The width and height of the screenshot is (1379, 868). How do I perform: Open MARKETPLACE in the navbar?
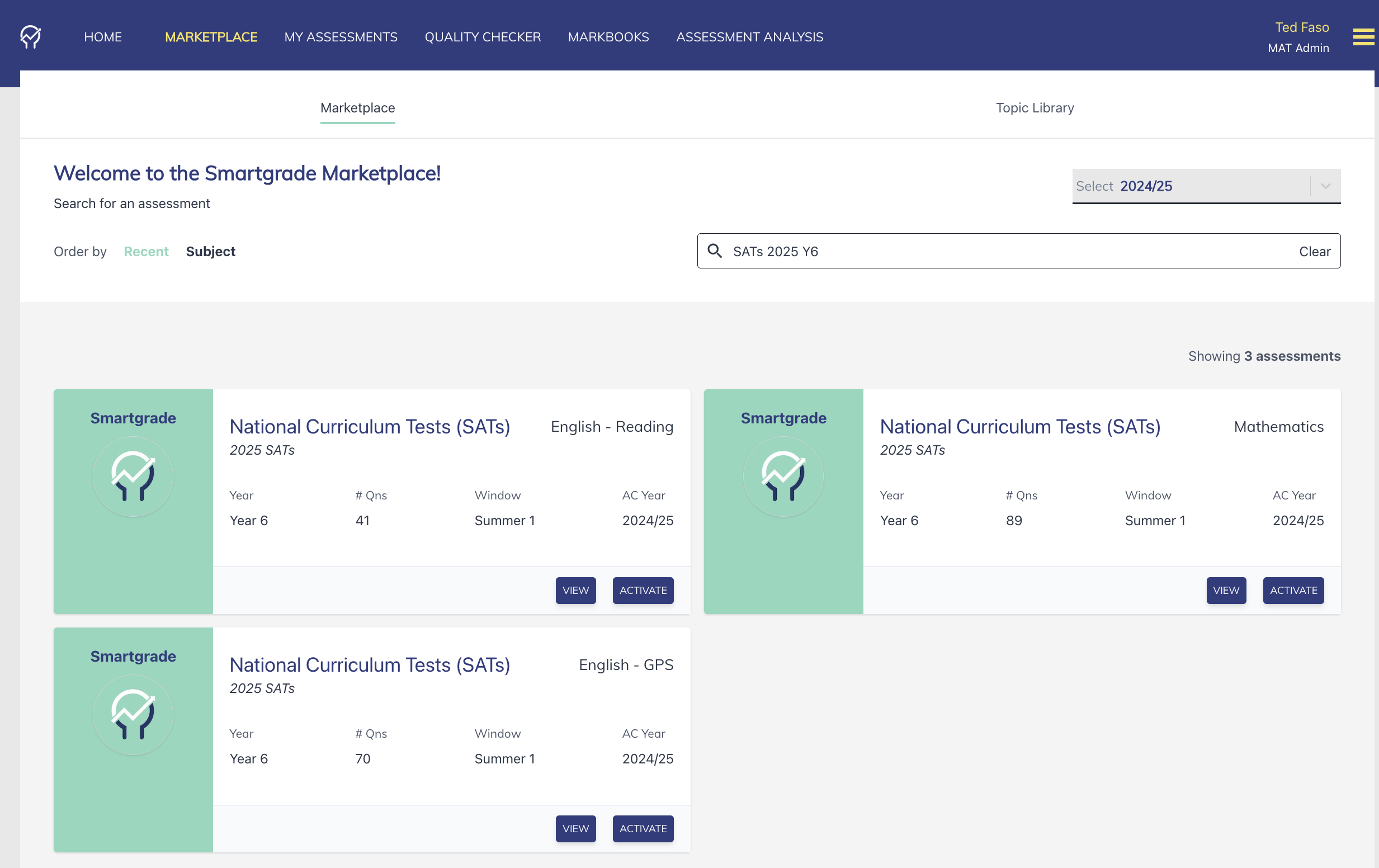[x=211, y=37]
